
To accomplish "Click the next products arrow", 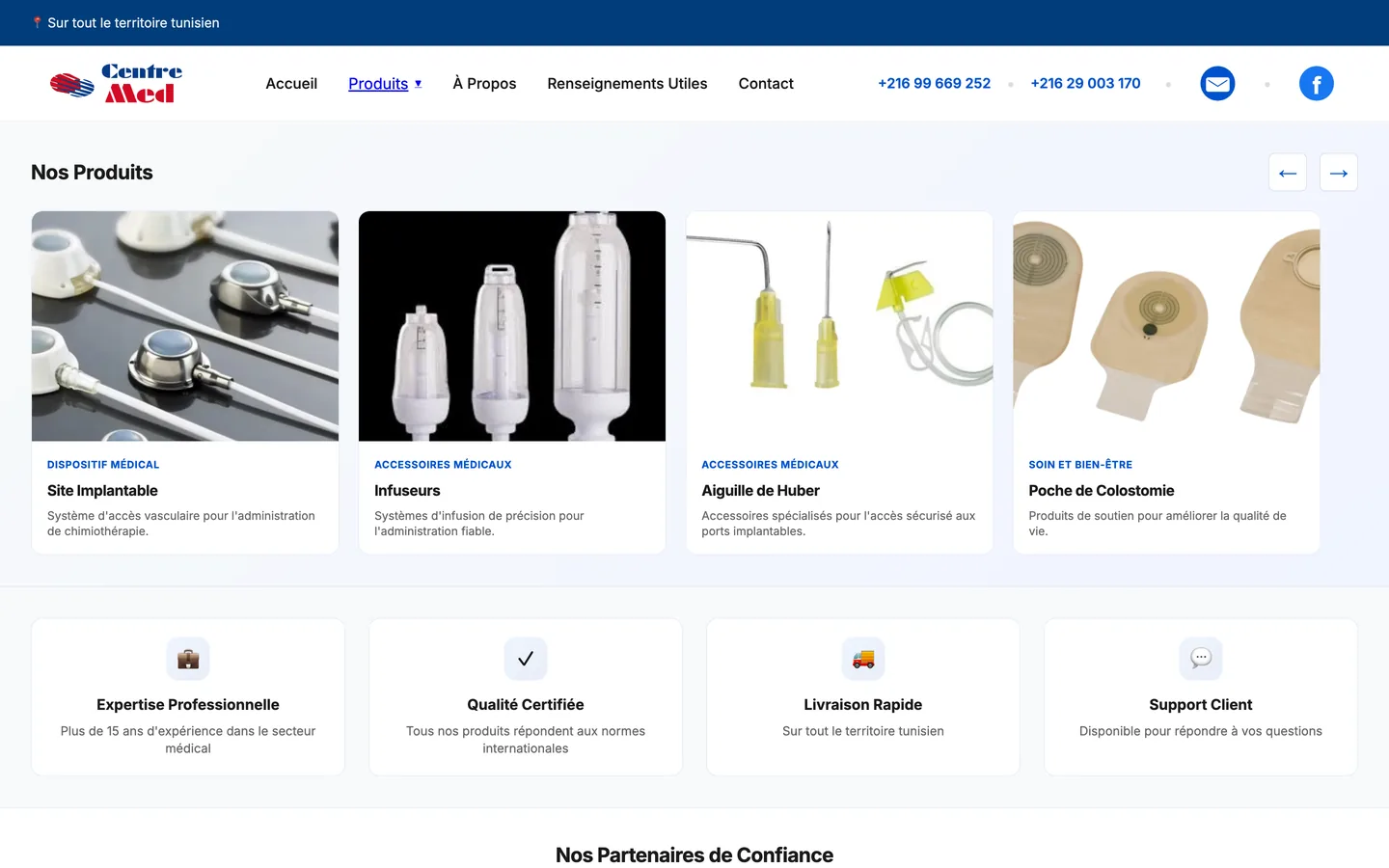I will [1338, 173].
